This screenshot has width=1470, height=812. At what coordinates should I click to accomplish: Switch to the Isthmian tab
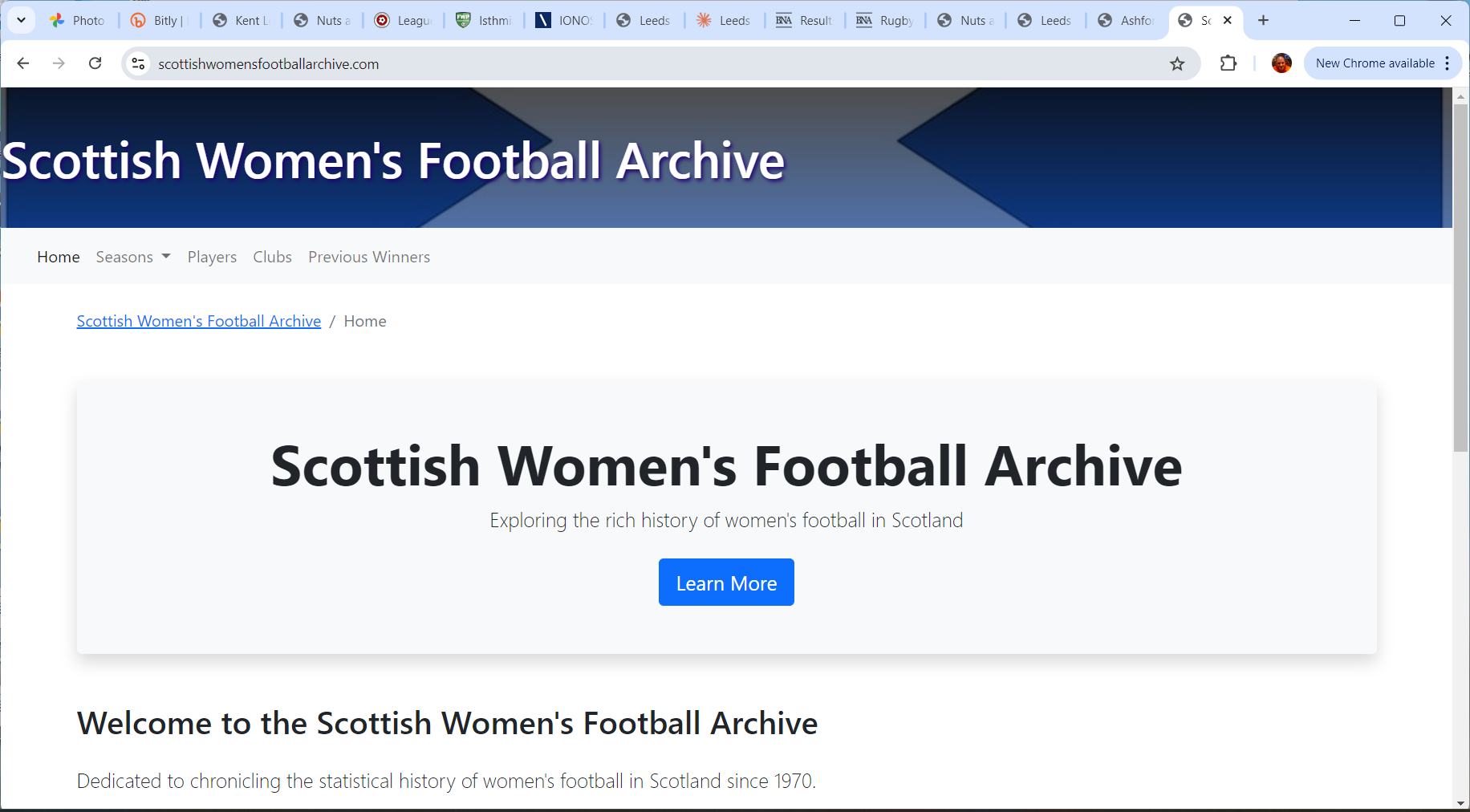tap(484, 21)
